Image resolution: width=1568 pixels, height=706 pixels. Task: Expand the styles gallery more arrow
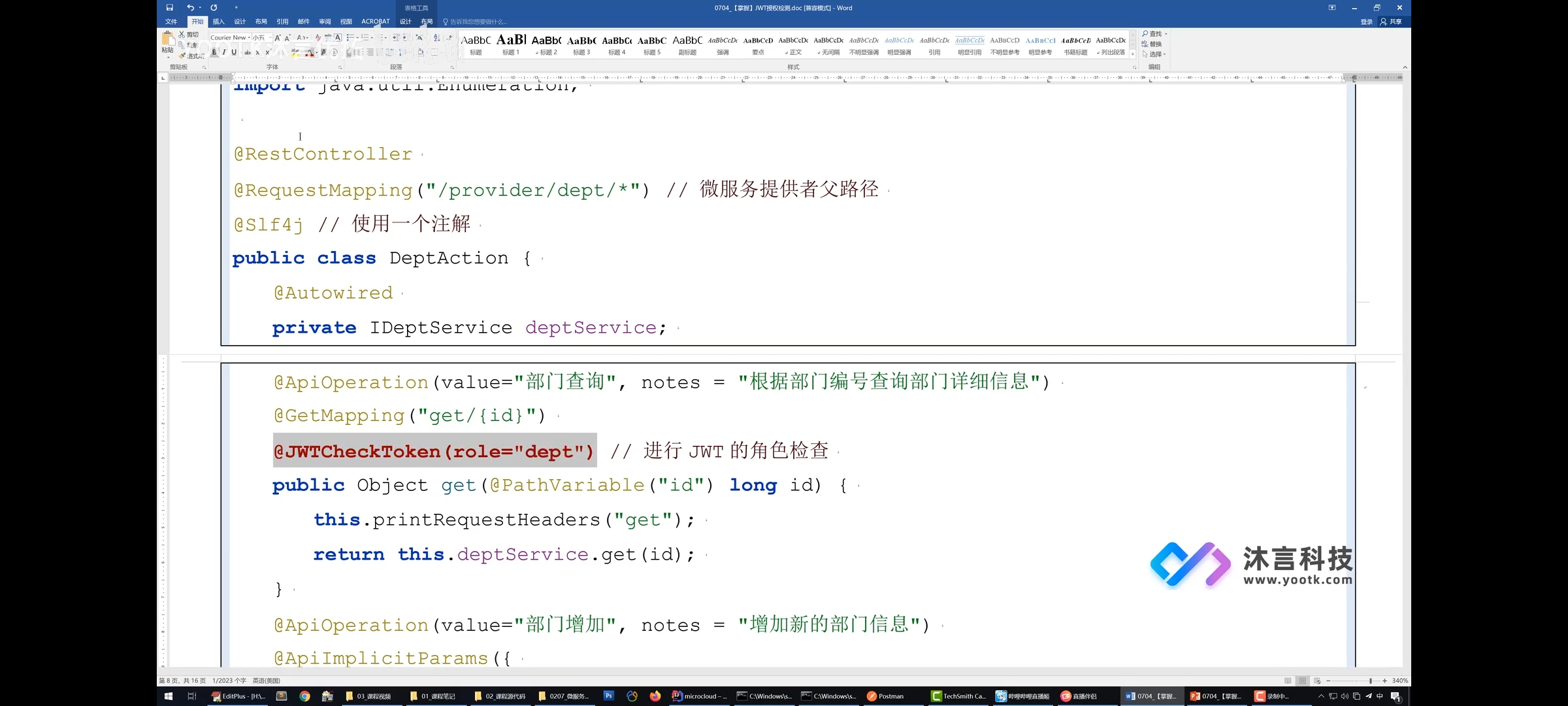pyautogui.click(x=1133, y=54)
